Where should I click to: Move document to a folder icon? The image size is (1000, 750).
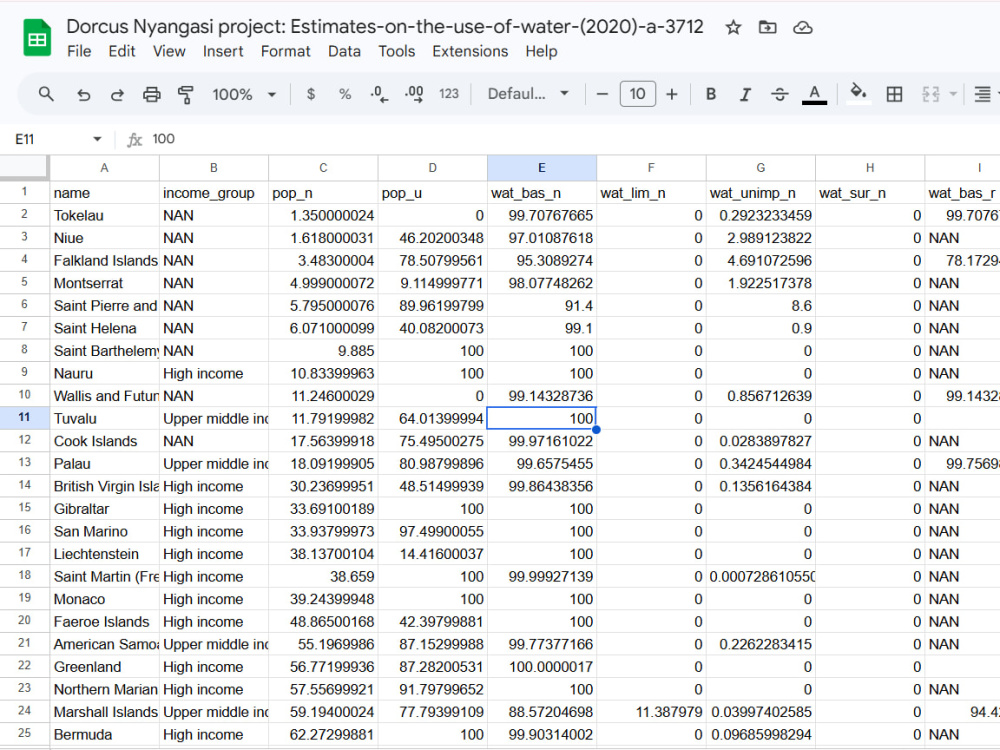pyautogui.click(x=767, y=27)
